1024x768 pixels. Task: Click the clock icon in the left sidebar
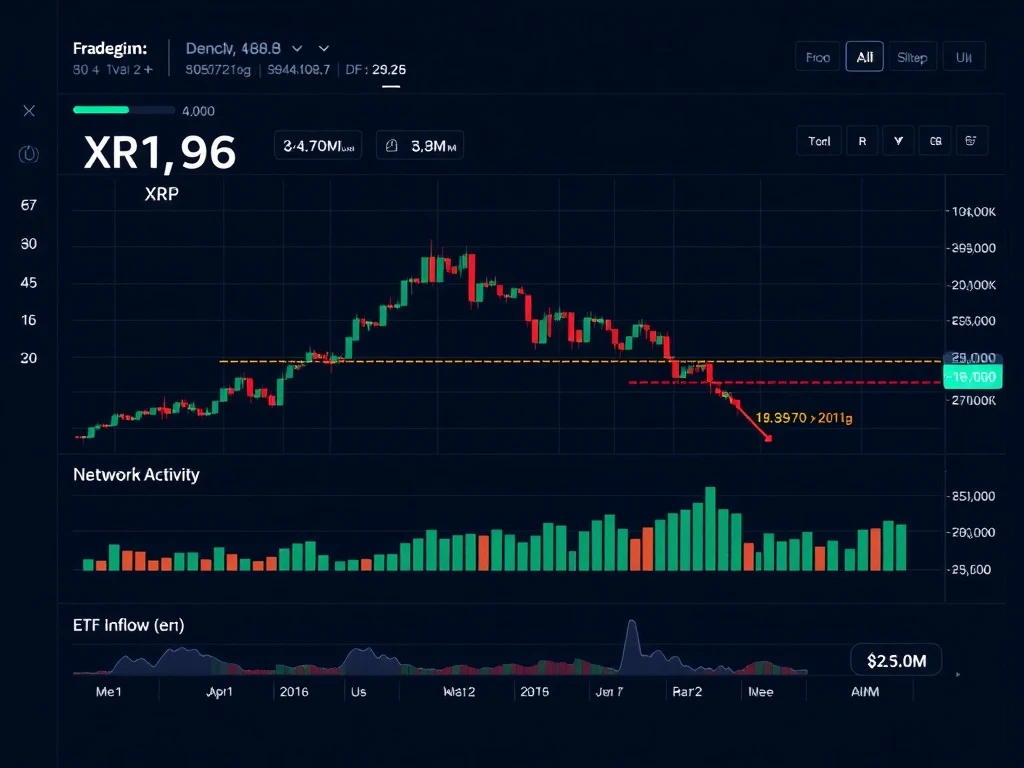click(x=28, y=154)
